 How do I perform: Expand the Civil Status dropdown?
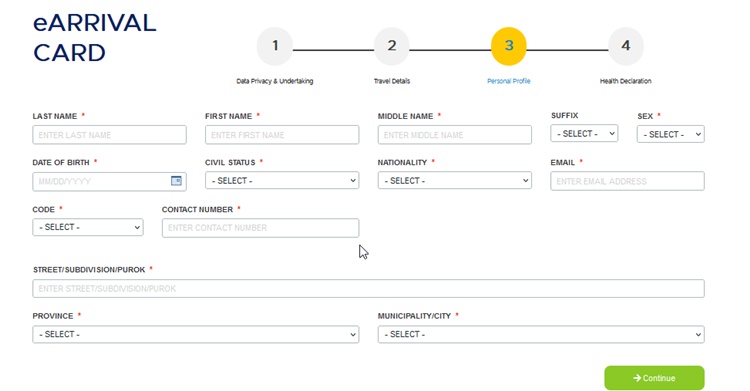282,180
